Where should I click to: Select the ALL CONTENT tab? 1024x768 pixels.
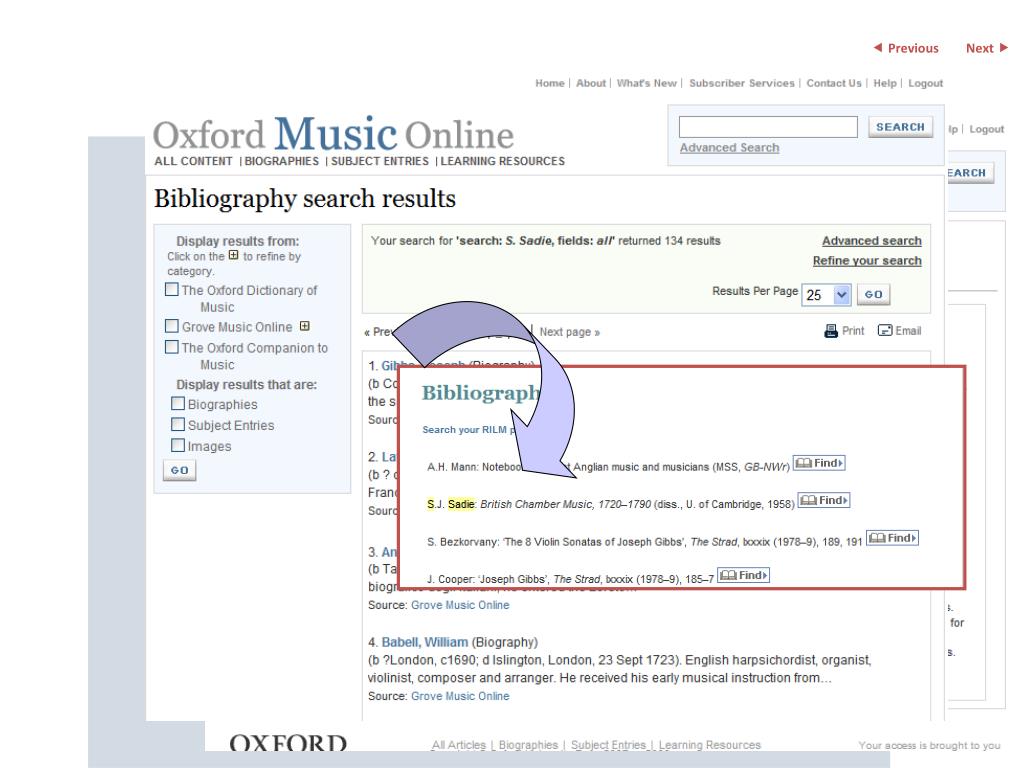(x=193, y=161)
